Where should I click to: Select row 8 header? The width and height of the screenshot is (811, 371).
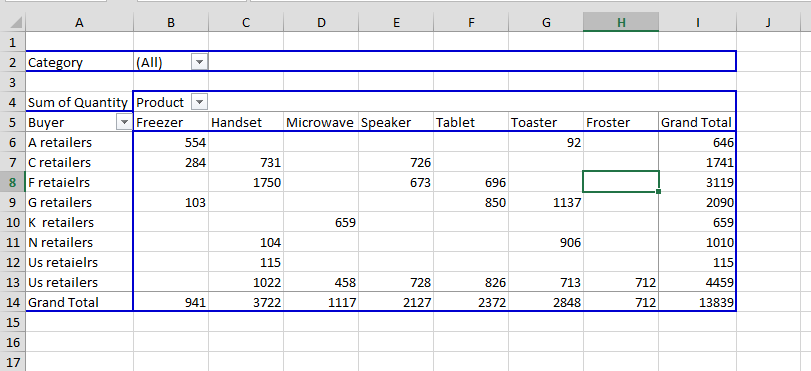pyautogui.click(x=13, y=182)
